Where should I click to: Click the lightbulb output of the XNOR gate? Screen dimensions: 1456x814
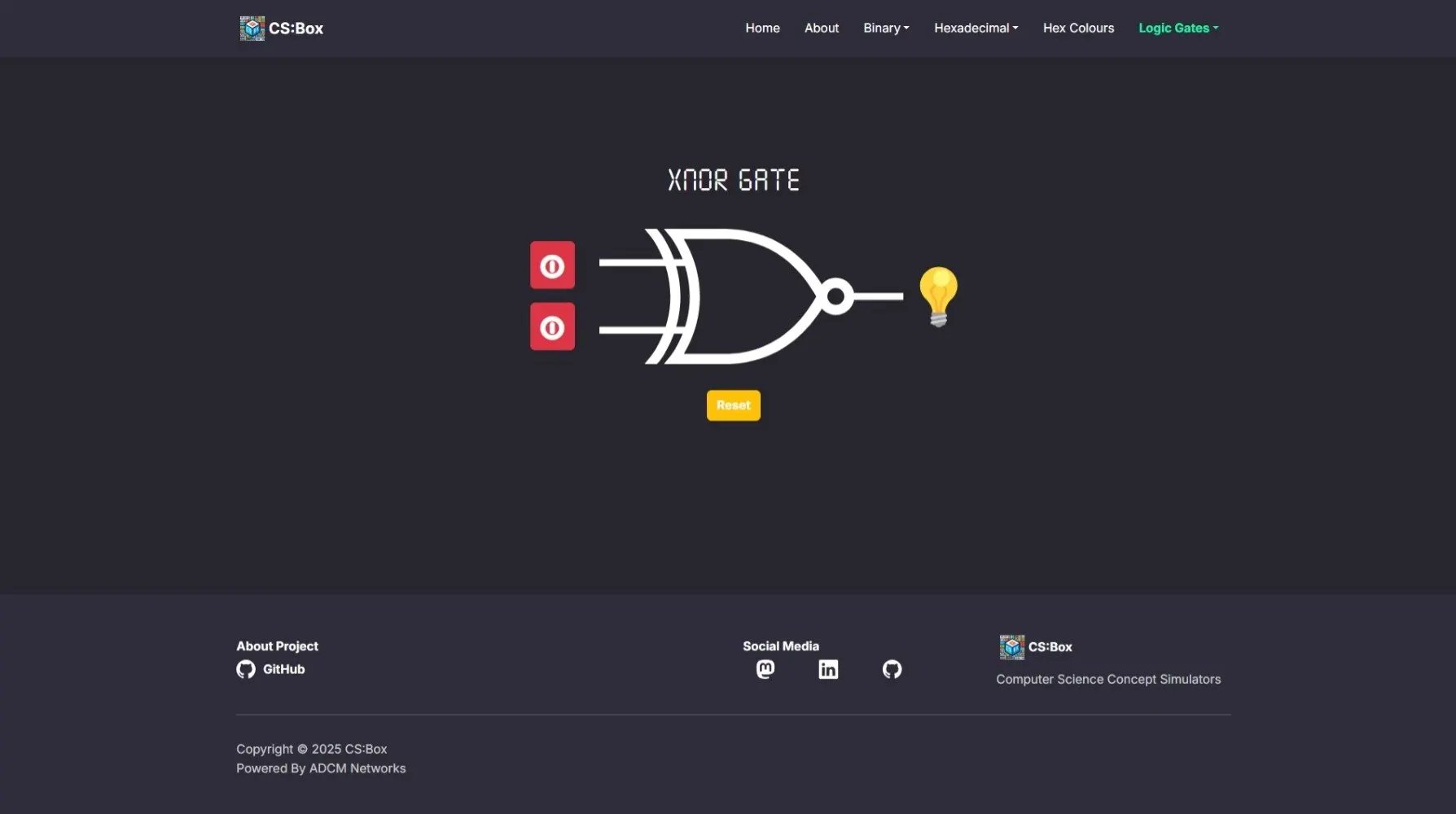(x=938, y=295)
